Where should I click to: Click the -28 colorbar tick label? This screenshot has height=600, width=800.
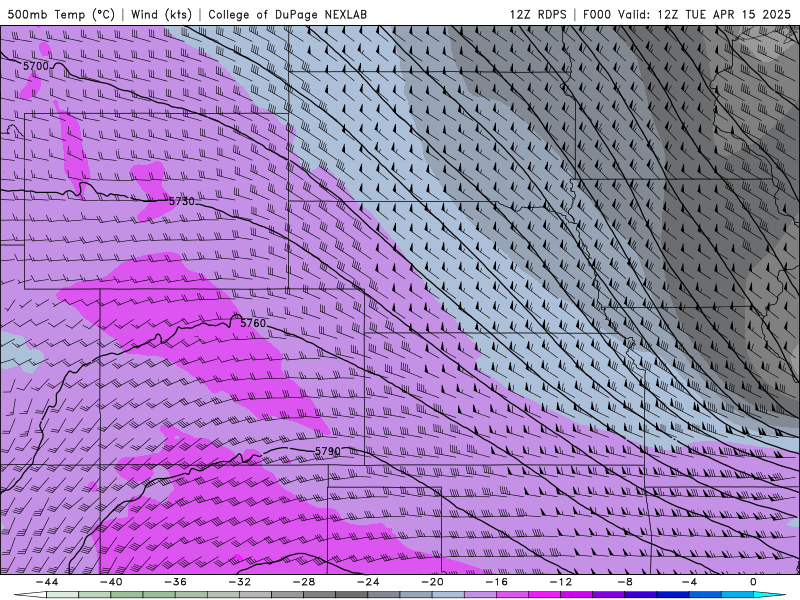click(x=304, y=582)
